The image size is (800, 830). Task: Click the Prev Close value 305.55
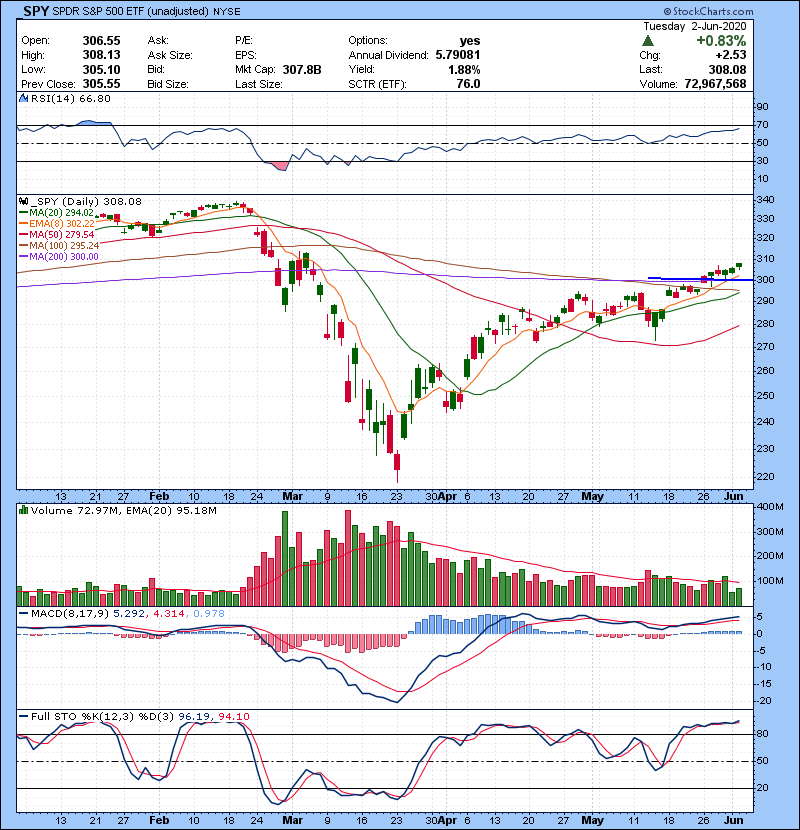coord(101,84)
